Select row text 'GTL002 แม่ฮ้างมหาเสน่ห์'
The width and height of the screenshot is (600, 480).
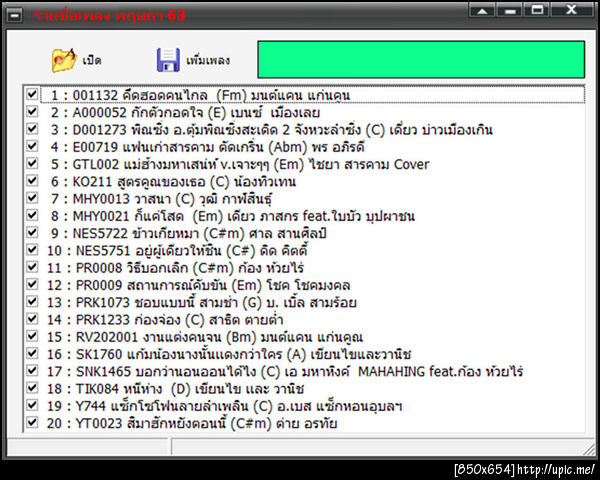pyautogui.click(x=145, y=164)
